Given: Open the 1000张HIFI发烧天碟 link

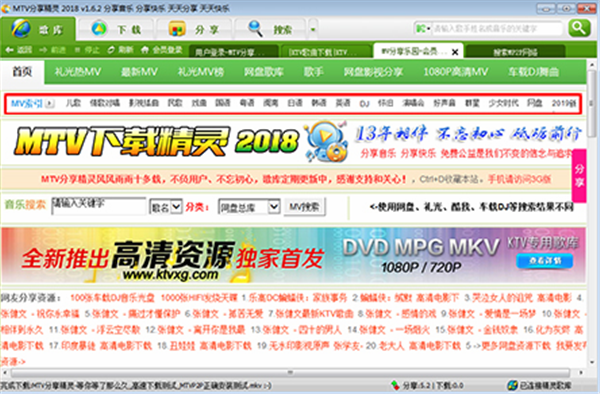Looking at the screenshot, I should point(199,298).
